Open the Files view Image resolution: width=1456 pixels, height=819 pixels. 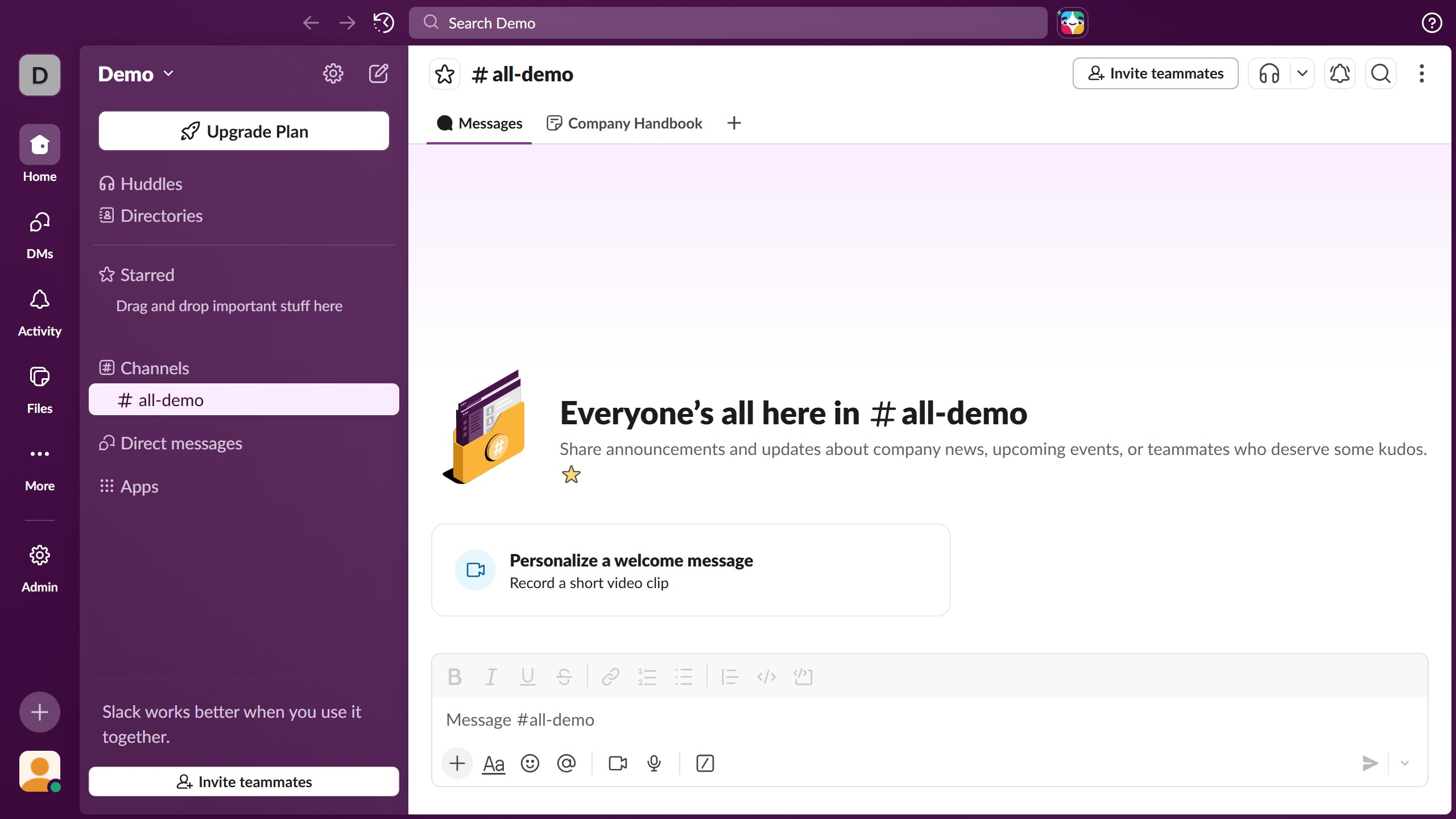tap(40, 390)
